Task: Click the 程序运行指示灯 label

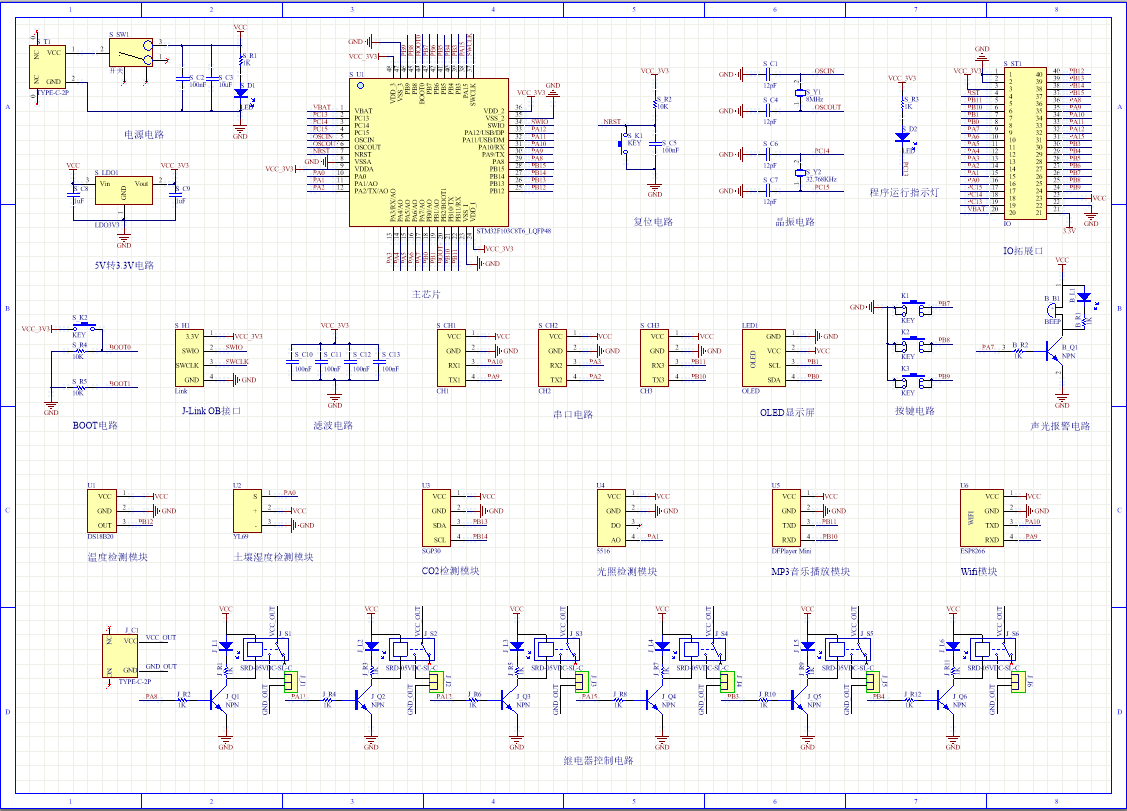Action: 904,193
